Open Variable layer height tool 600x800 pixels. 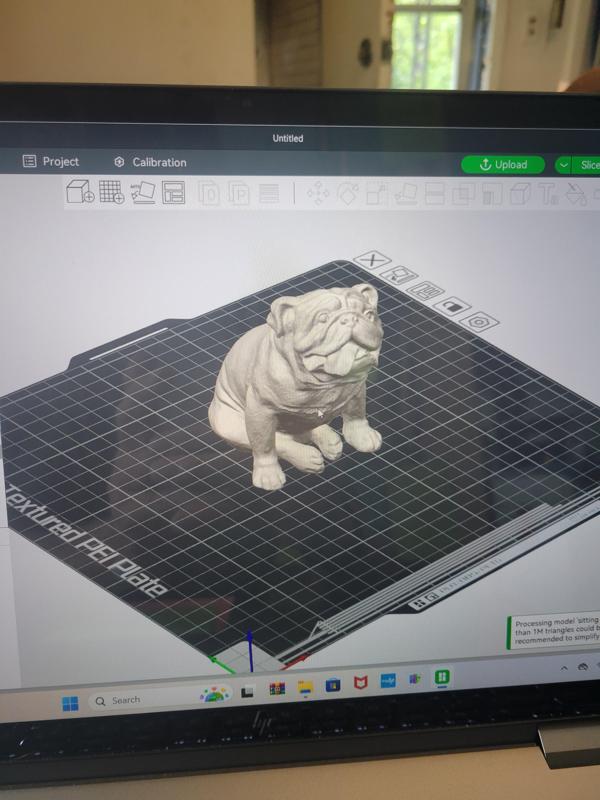click(269, 194)
